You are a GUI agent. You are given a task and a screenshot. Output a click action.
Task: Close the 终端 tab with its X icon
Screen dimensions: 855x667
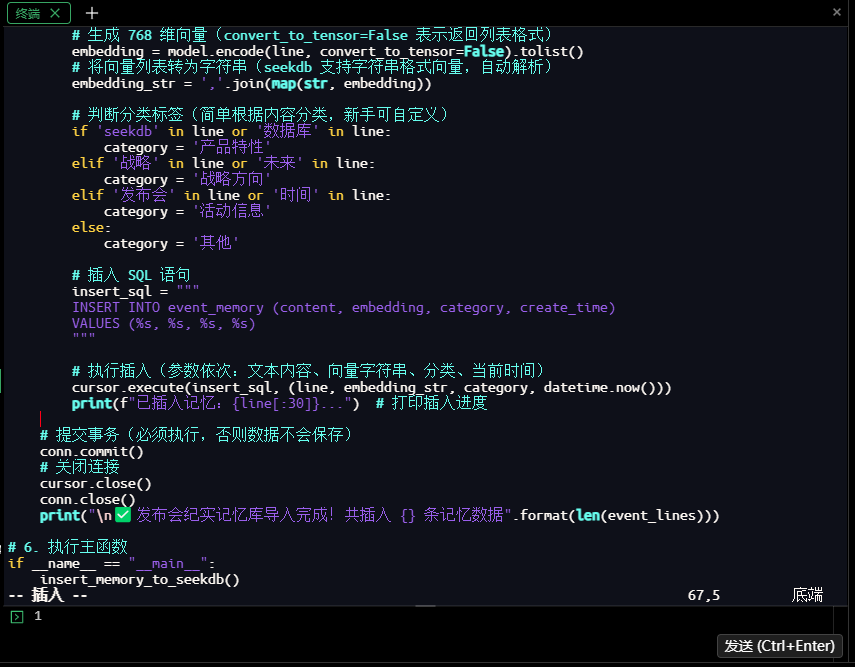click(x=55, y=13)
